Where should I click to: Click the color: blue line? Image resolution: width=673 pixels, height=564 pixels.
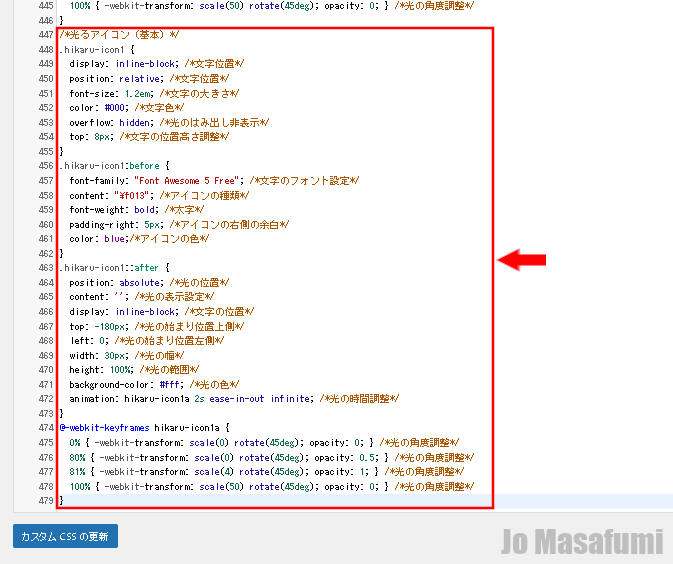tap(139, 239)
